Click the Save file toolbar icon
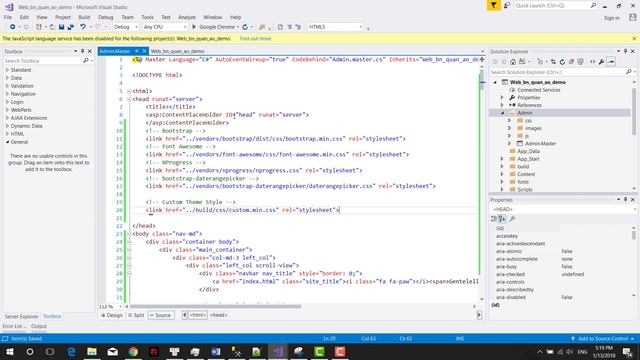The image size is (640, 360). tap(61, 27)
